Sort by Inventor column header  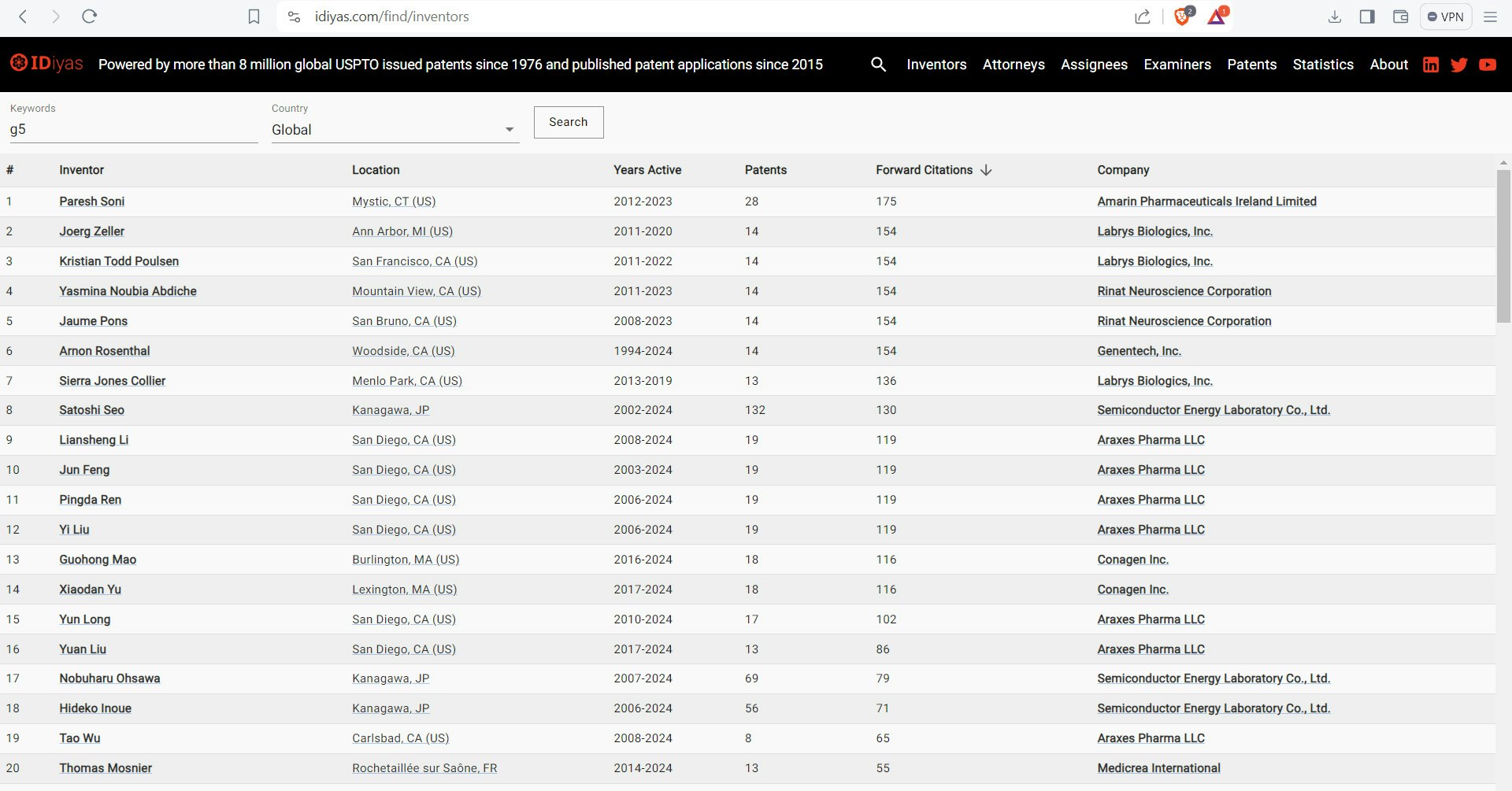click(x=81, y=170)
